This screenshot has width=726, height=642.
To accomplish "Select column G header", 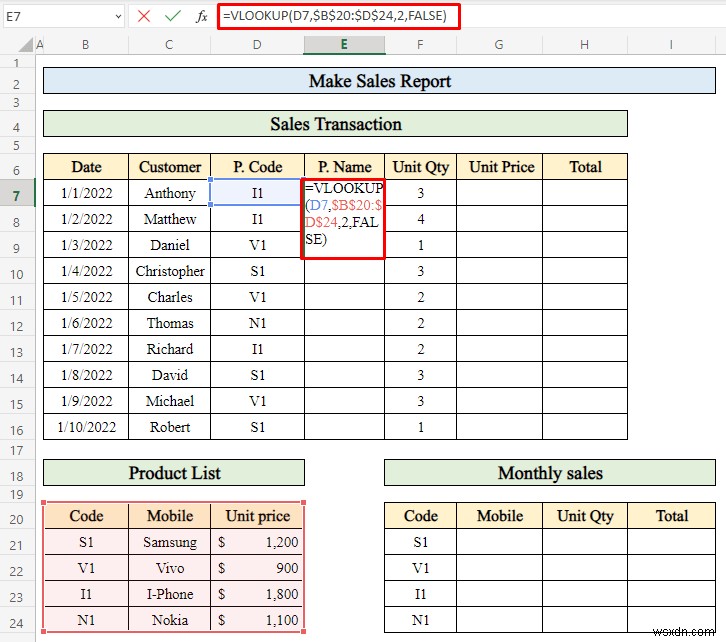I will pyautogui.click(x=499, y=44).
